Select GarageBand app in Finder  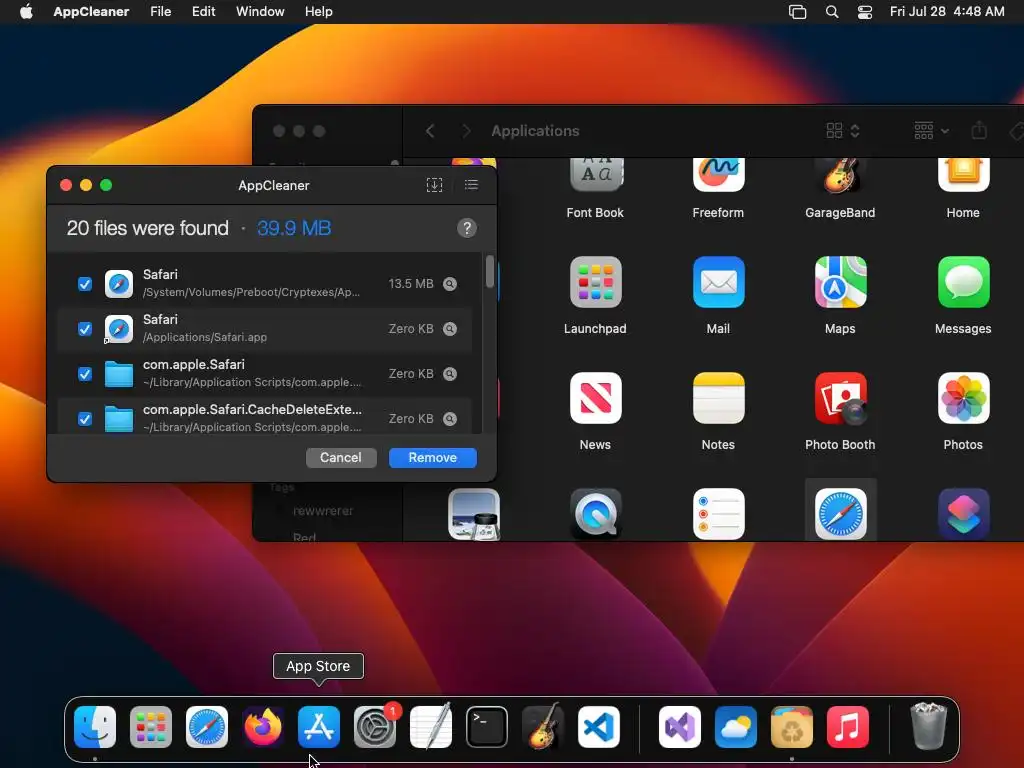(x=840, y=189)
